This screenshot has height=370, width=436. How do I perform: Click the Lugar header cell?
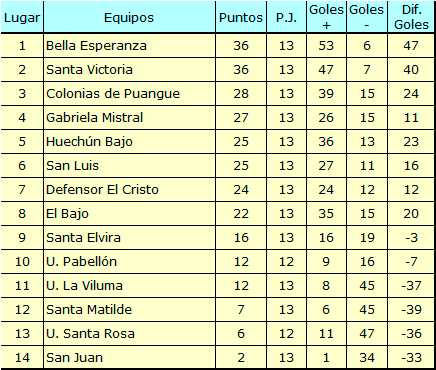22,17
